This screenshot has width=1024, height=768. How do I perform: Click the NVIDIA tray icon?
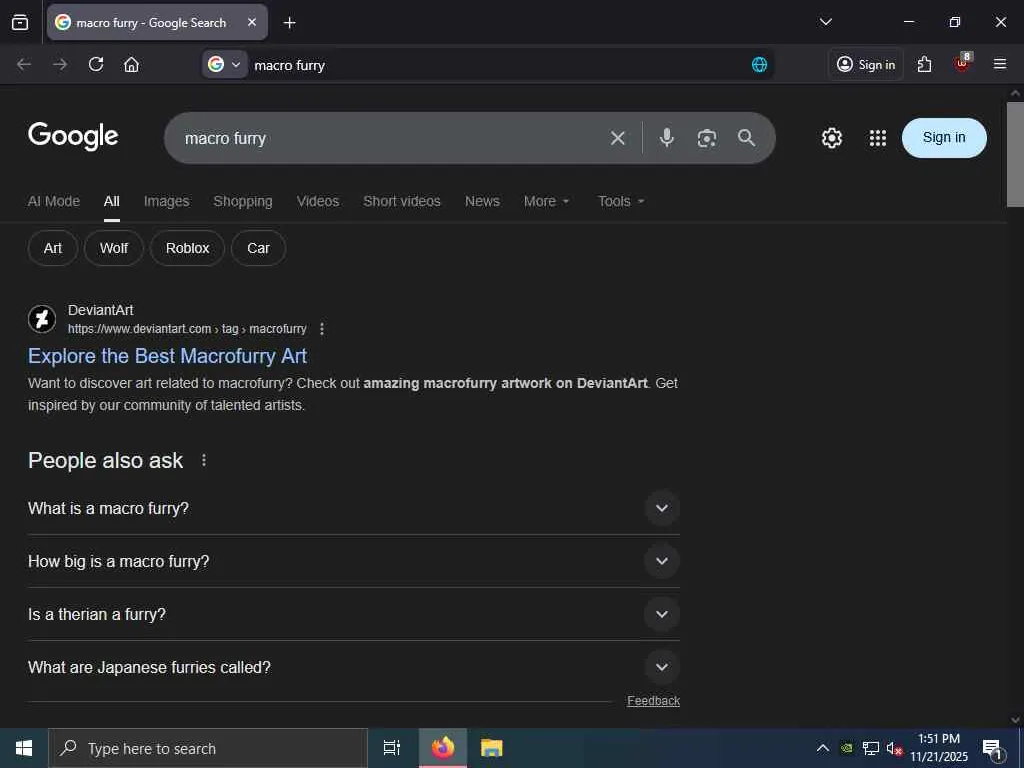point(846,748)
